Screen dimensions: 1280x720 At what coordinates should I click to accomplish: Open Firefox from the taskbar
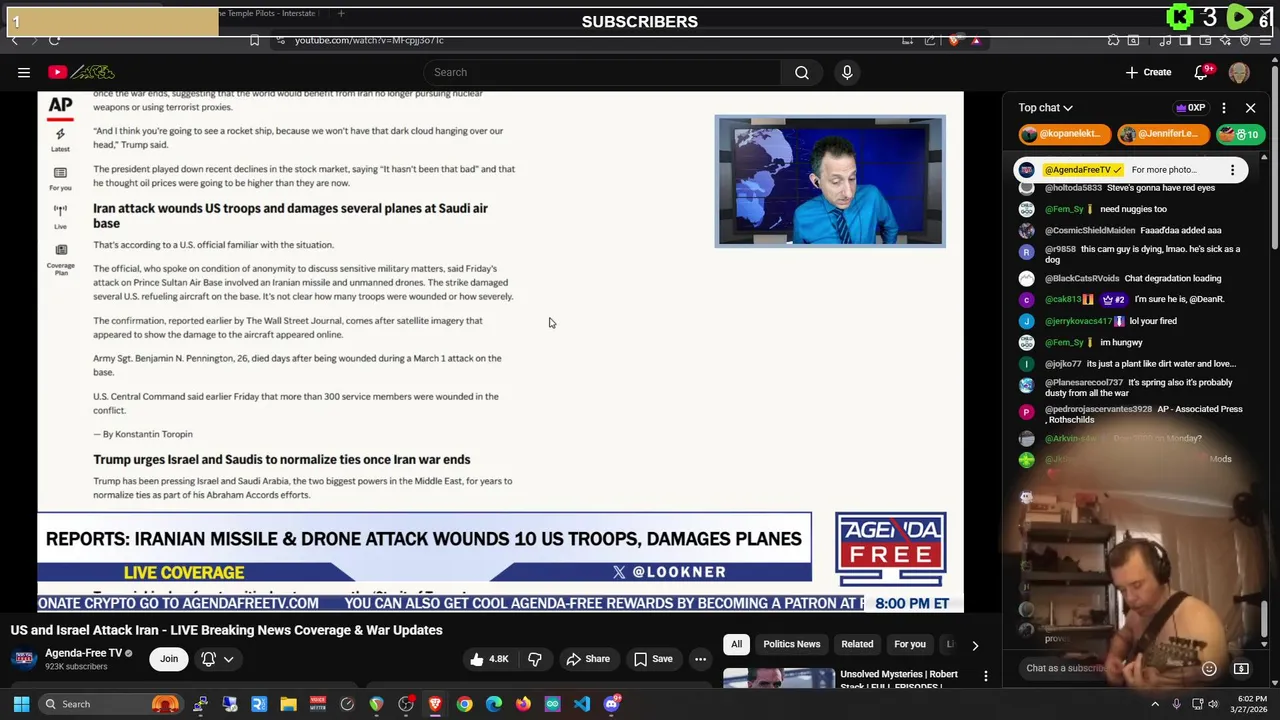(x=523, y=704)
